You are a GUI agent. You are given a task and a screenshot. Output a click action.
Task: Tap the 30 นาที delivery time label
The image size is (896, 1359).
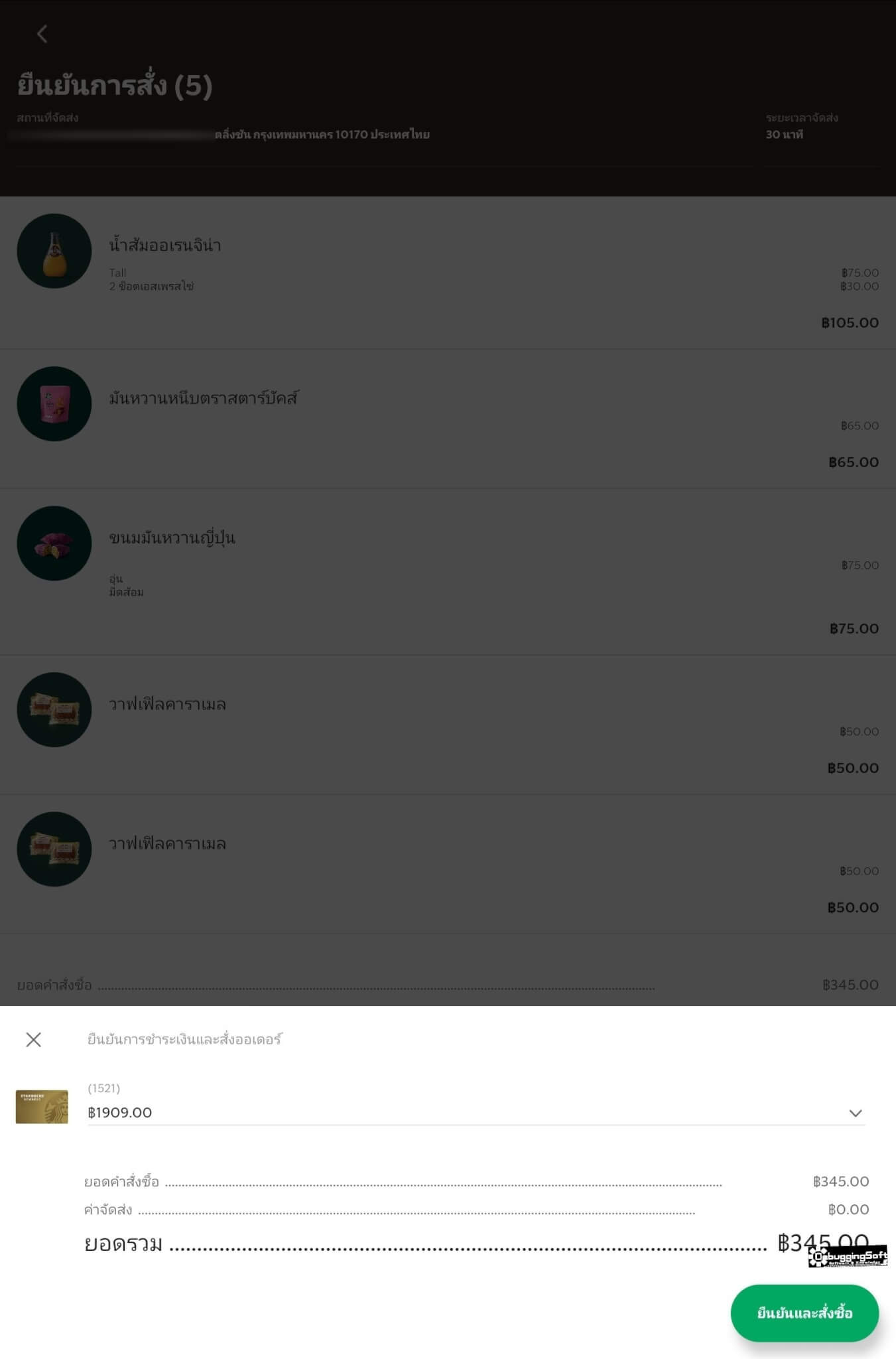[x=784, y=135]
